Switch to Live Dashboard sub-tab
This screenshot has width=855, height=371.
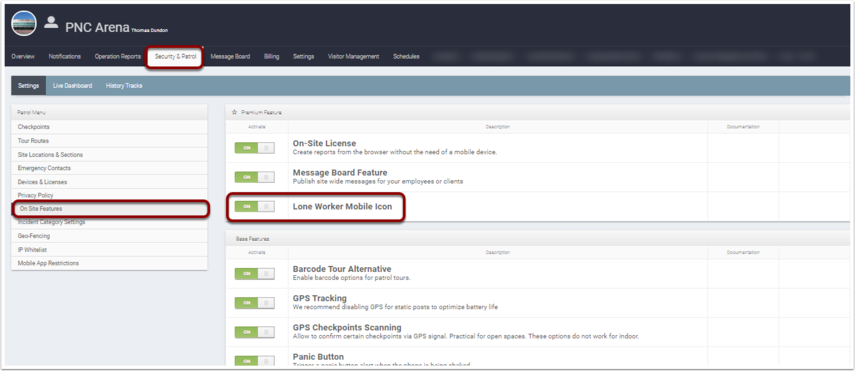[x=73, y=86]
